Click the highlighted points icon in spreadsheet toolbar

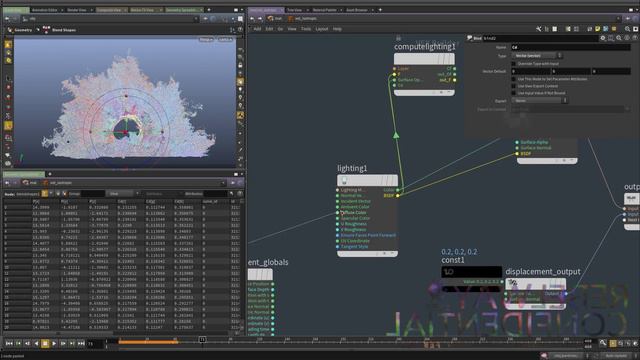coord(44,193)
